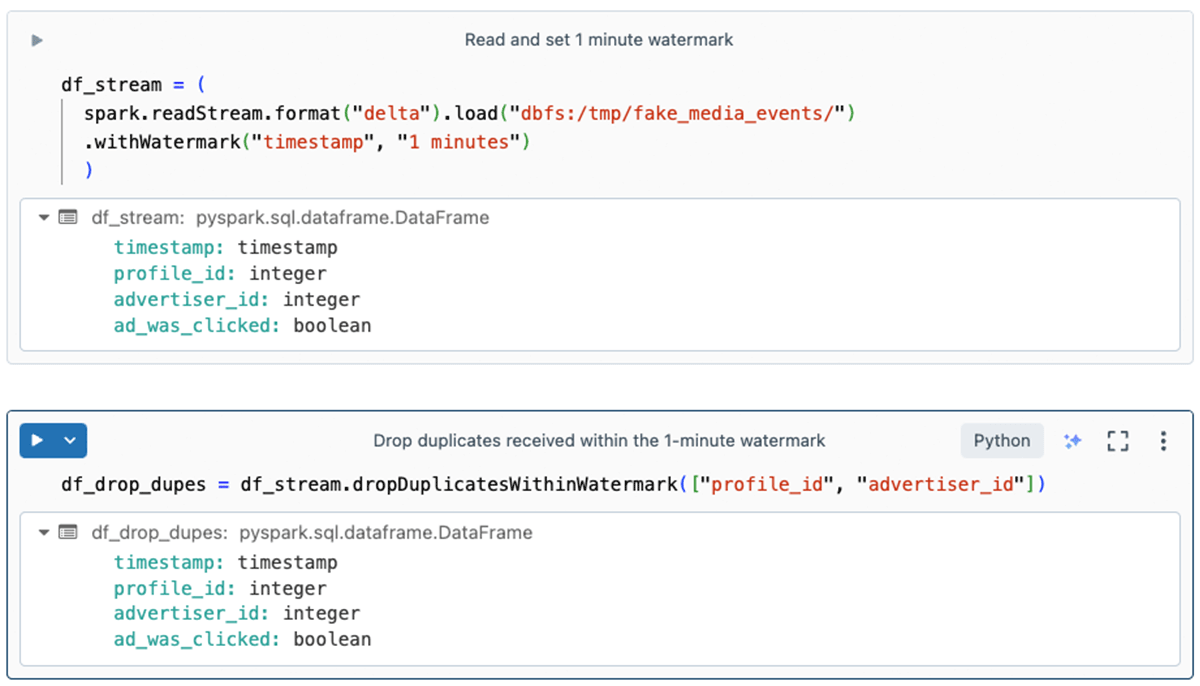The height and width of the screenshot is (686, 1200).
Task: Collapse the df_drop_dupes schema output
Action: tap(44, 532)
